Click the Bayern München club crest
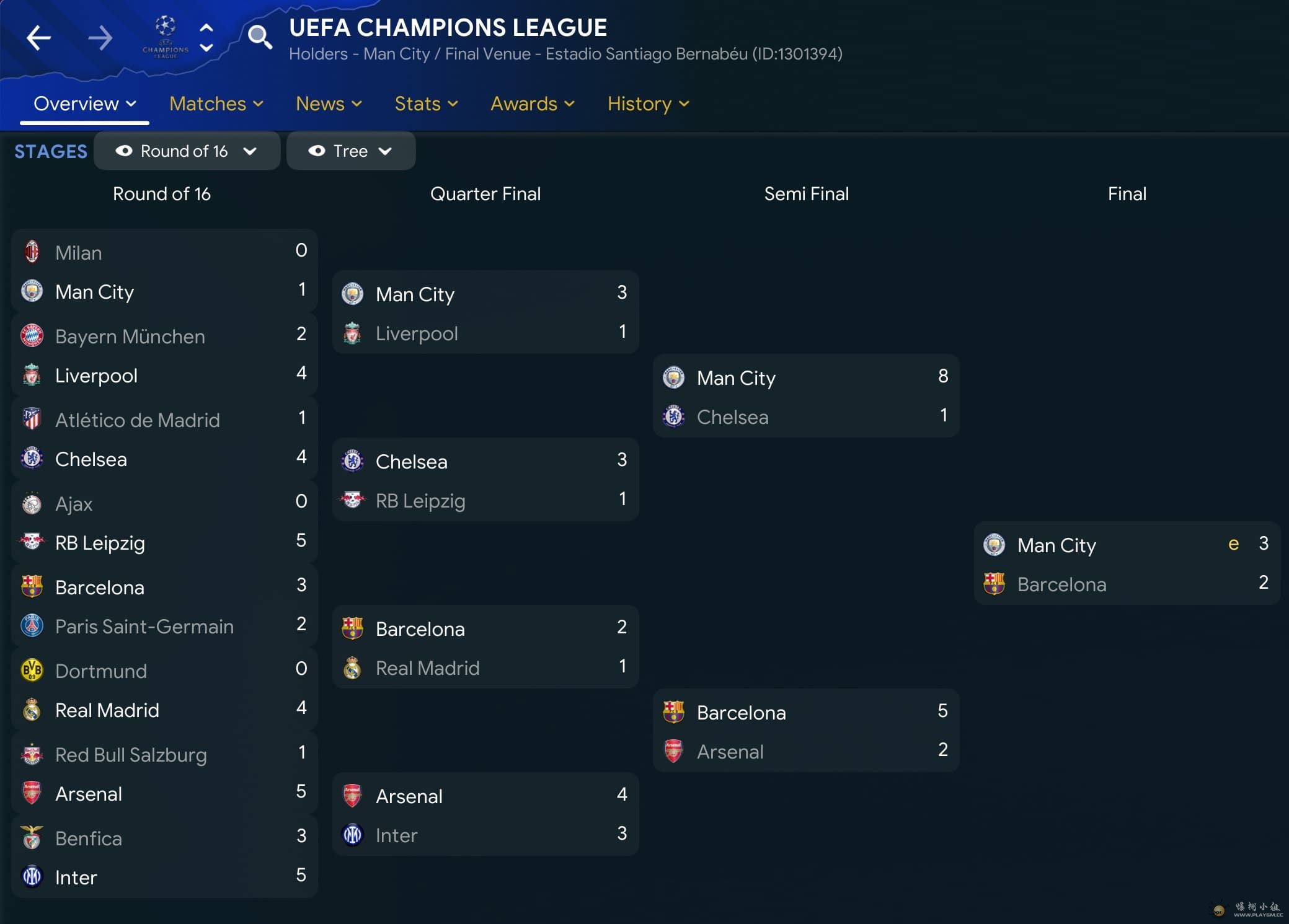Screen dimensions: 1289x924 point(32,336)
